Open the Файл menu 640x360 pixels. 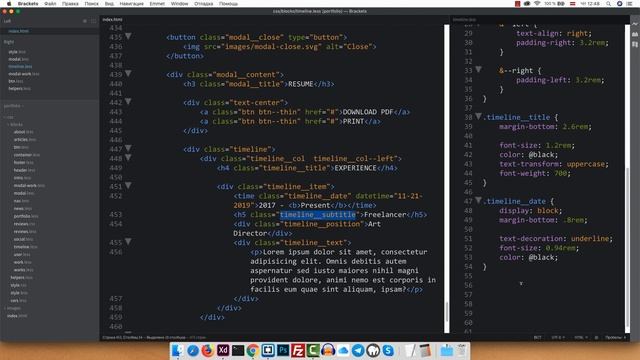coord(50,4)
